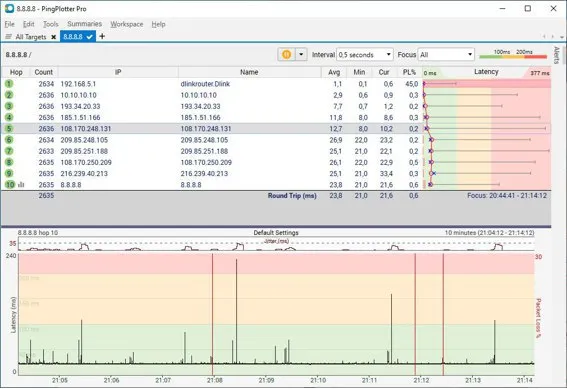The width and height of the screenshot is (567, 389).
Task: Click the hop 8 green circle
Action: click(9, 162)
